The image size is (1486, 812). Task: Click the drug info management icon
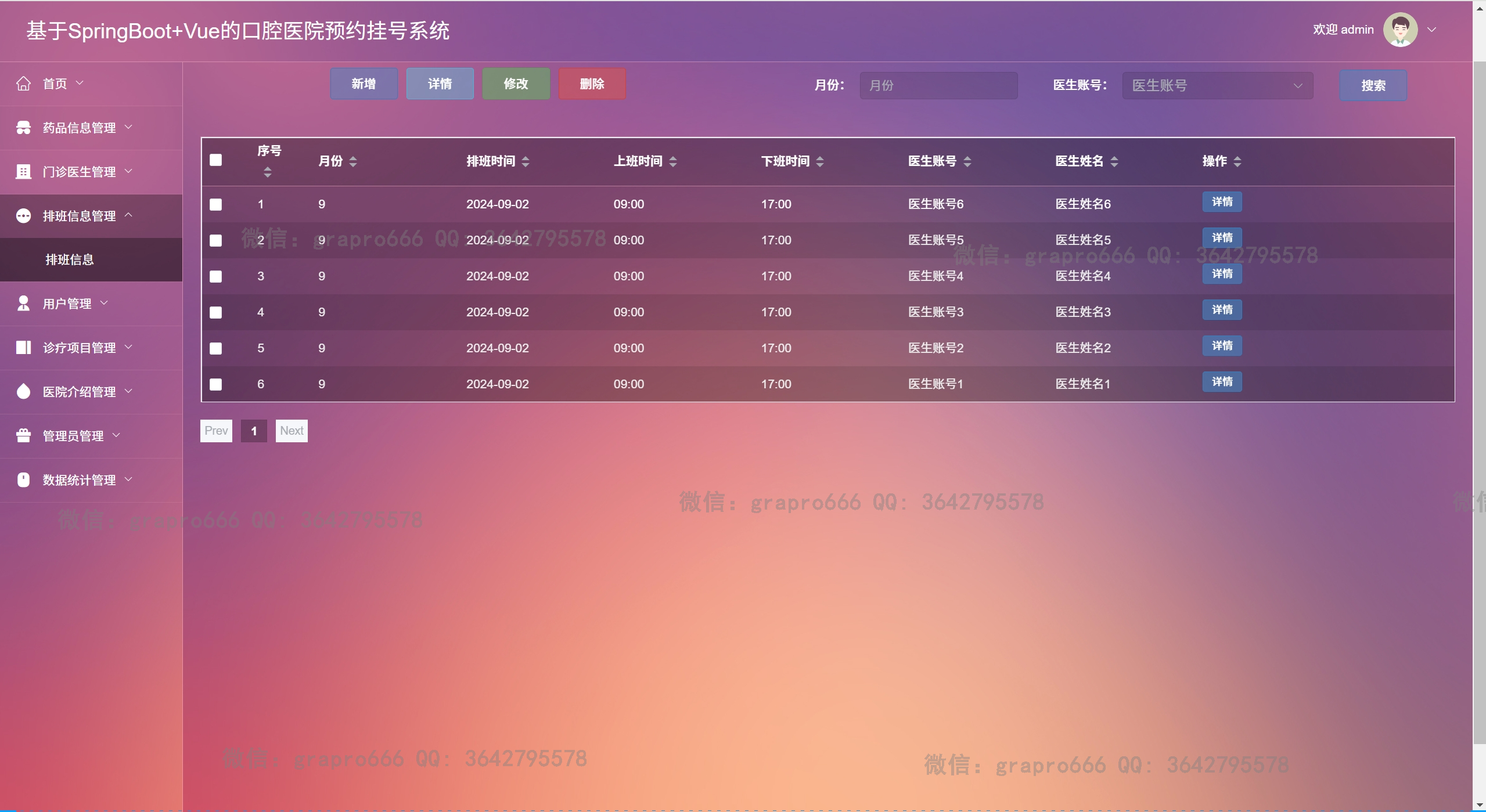tap(23, 128)
